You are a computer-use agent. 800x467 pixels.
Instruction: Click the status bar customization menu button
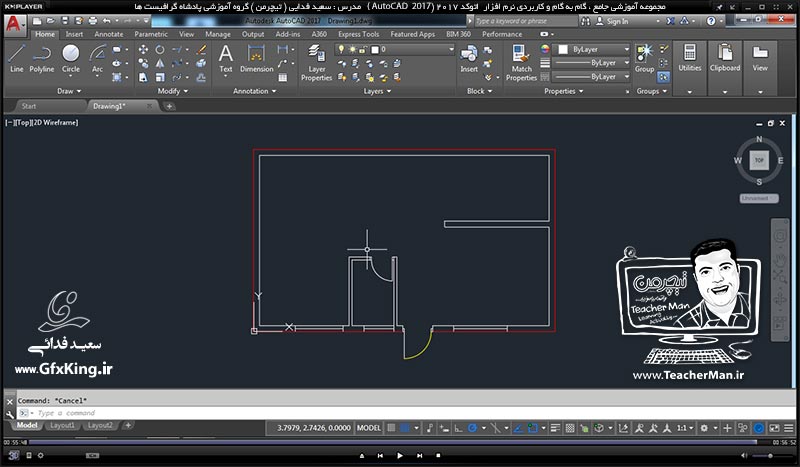tap(789, 428)
